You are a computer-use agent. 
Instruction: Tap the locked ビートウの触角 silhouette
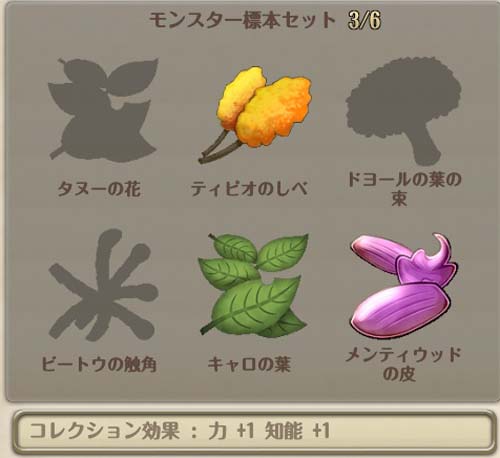[x=103, y=285]
